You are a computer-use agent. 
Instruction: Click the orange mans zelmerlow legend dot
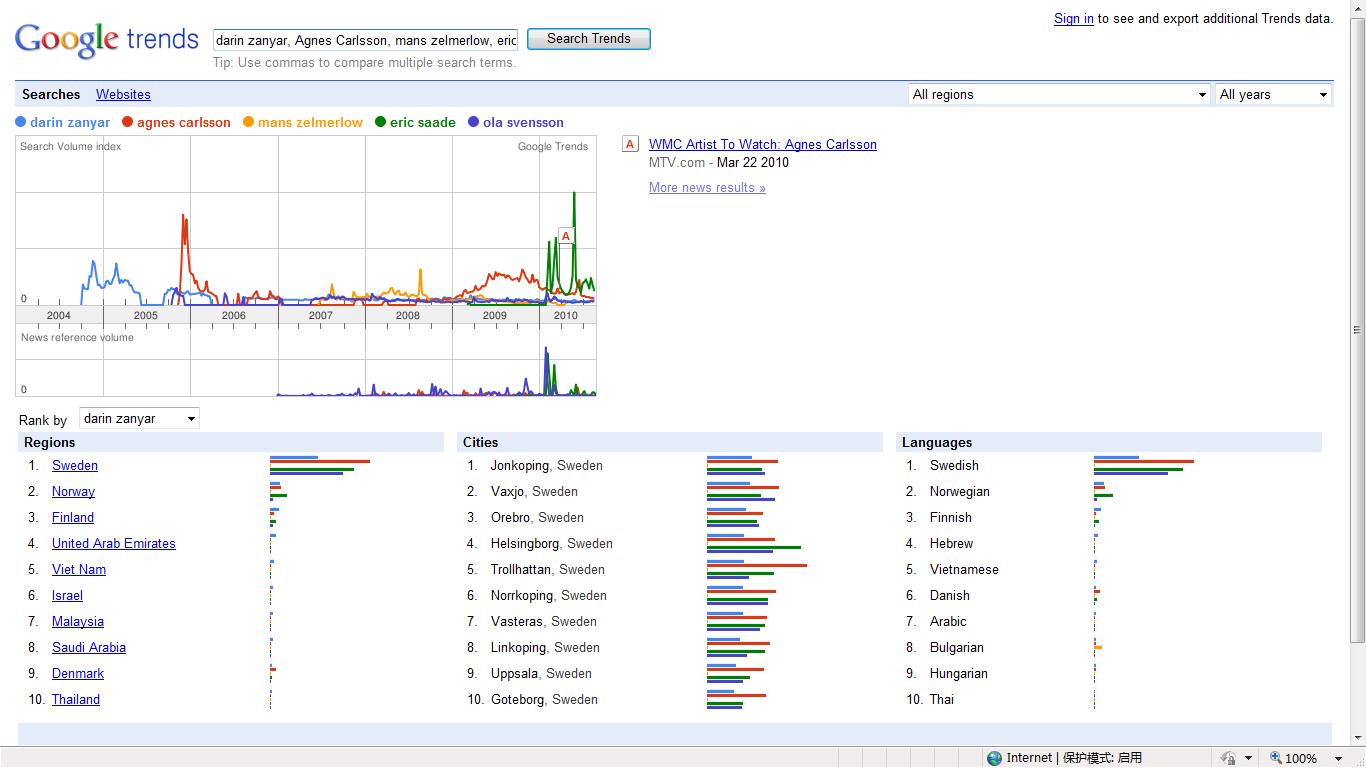pyautogui.click(x=248, y=122)
